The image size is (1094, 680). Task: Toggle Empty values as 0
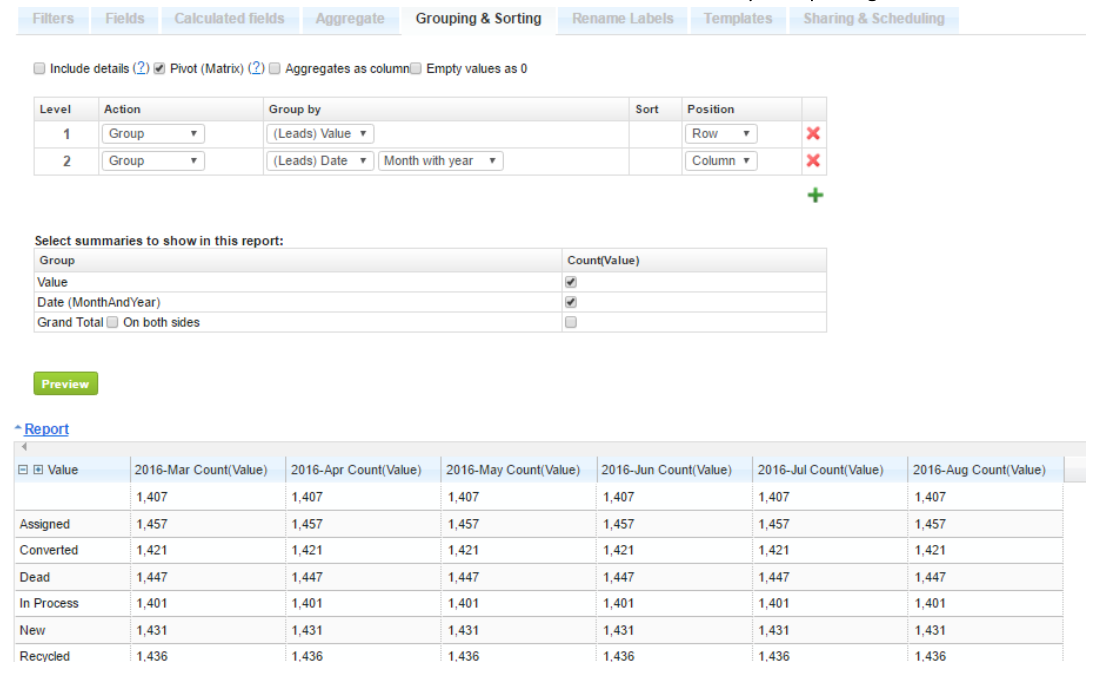click(416, 69)
